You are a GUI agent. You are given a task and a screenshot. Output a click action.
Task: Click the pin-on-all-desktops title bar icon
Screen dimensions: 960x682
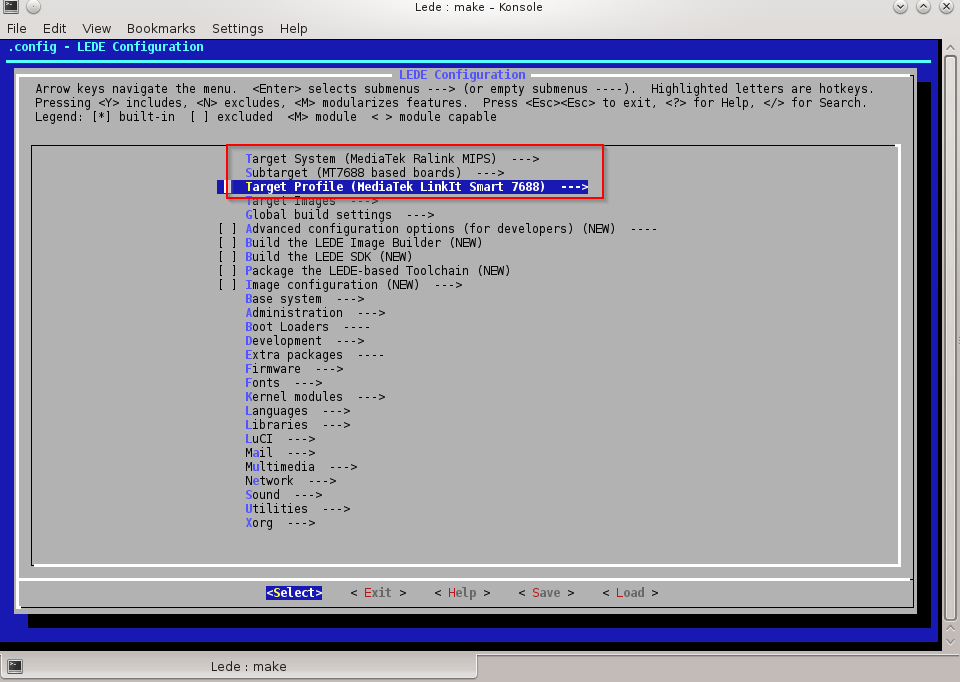coord(32,8)
